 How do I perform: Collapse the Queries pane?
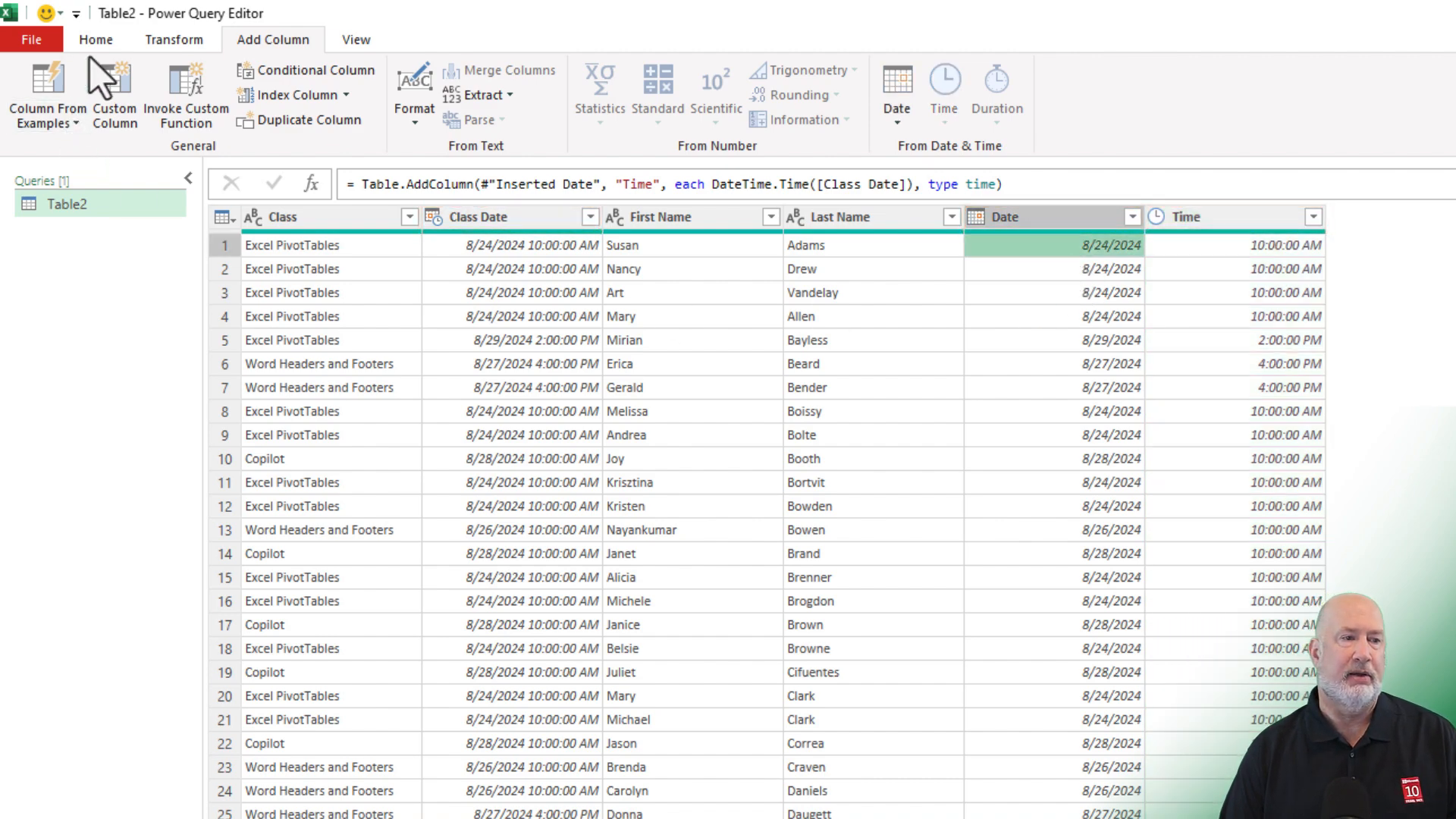[x=188, y=178]
